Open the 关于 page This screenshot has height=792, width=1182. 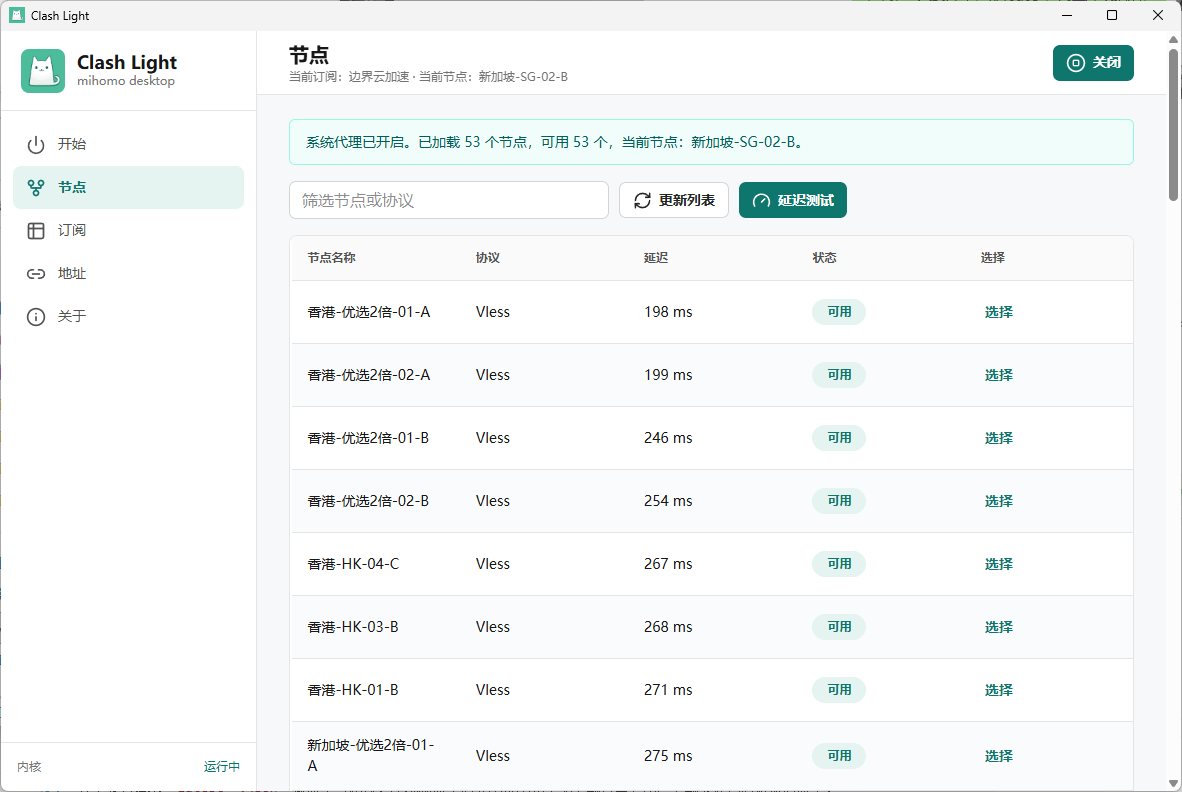coord(128,316)
